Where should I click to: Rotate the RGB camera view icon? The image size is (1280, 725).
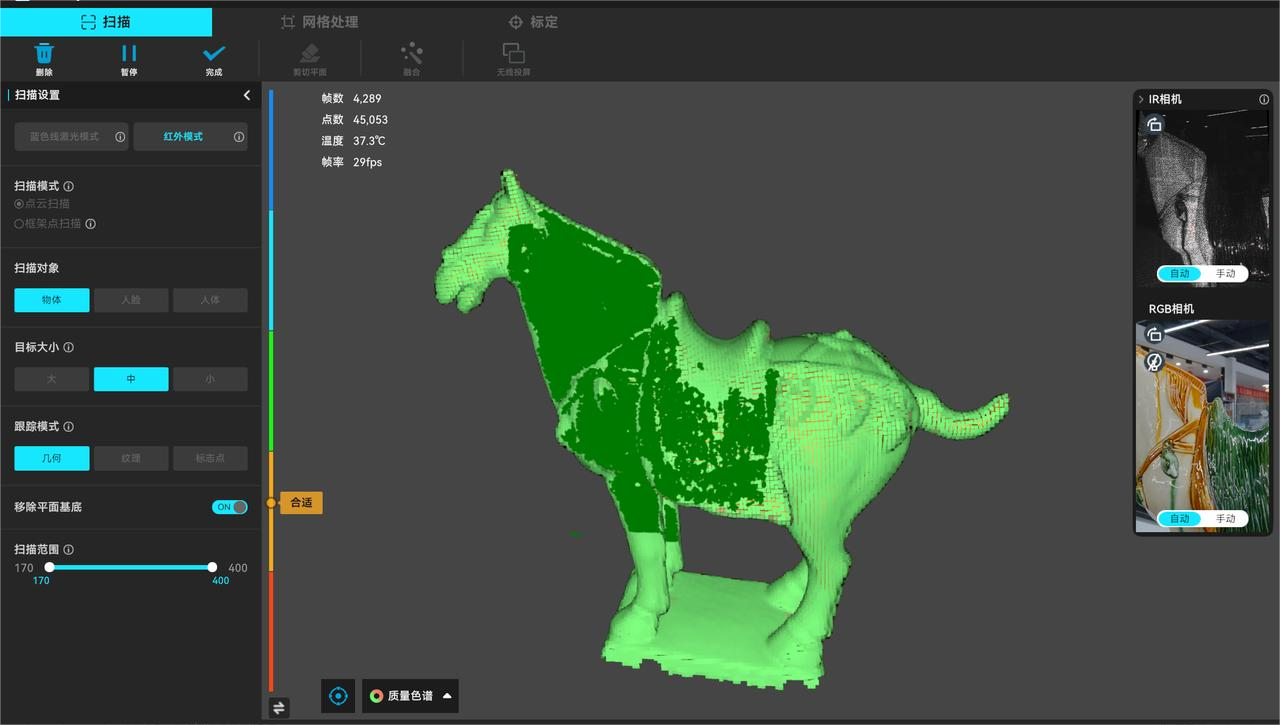tap(1154, 334)
